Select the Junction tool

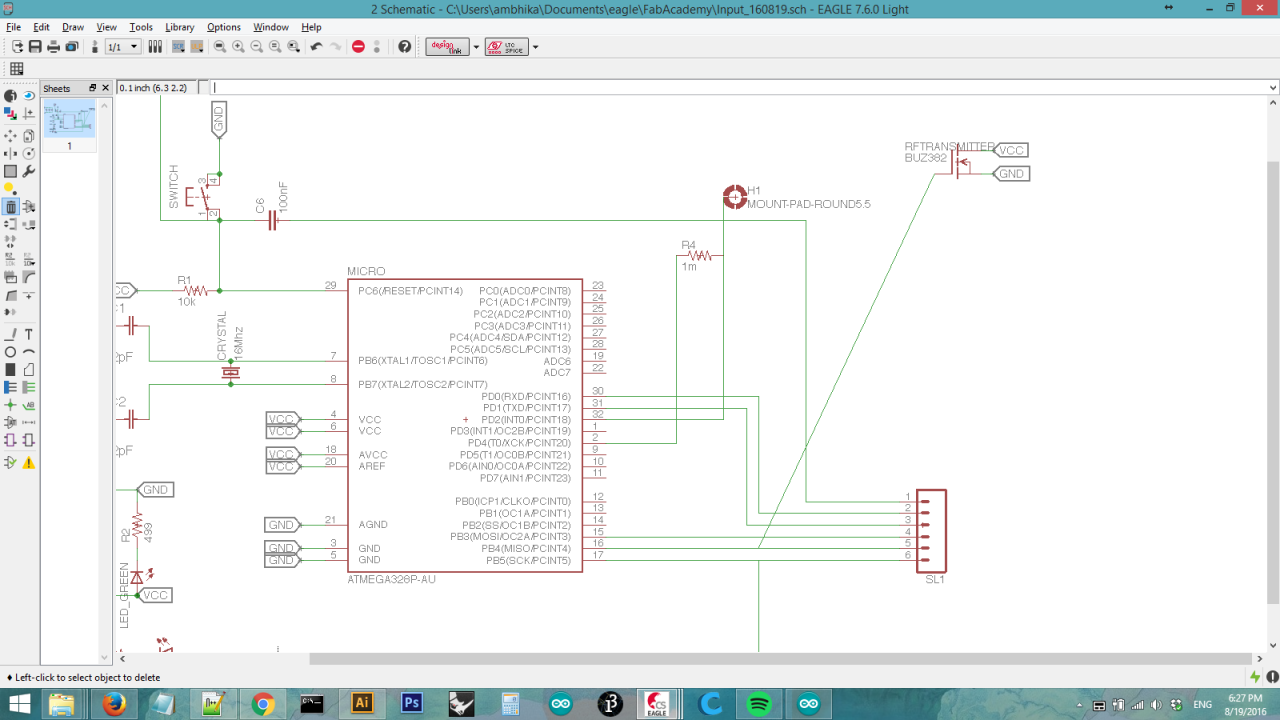pyautogui.click(x=10, y=406)
